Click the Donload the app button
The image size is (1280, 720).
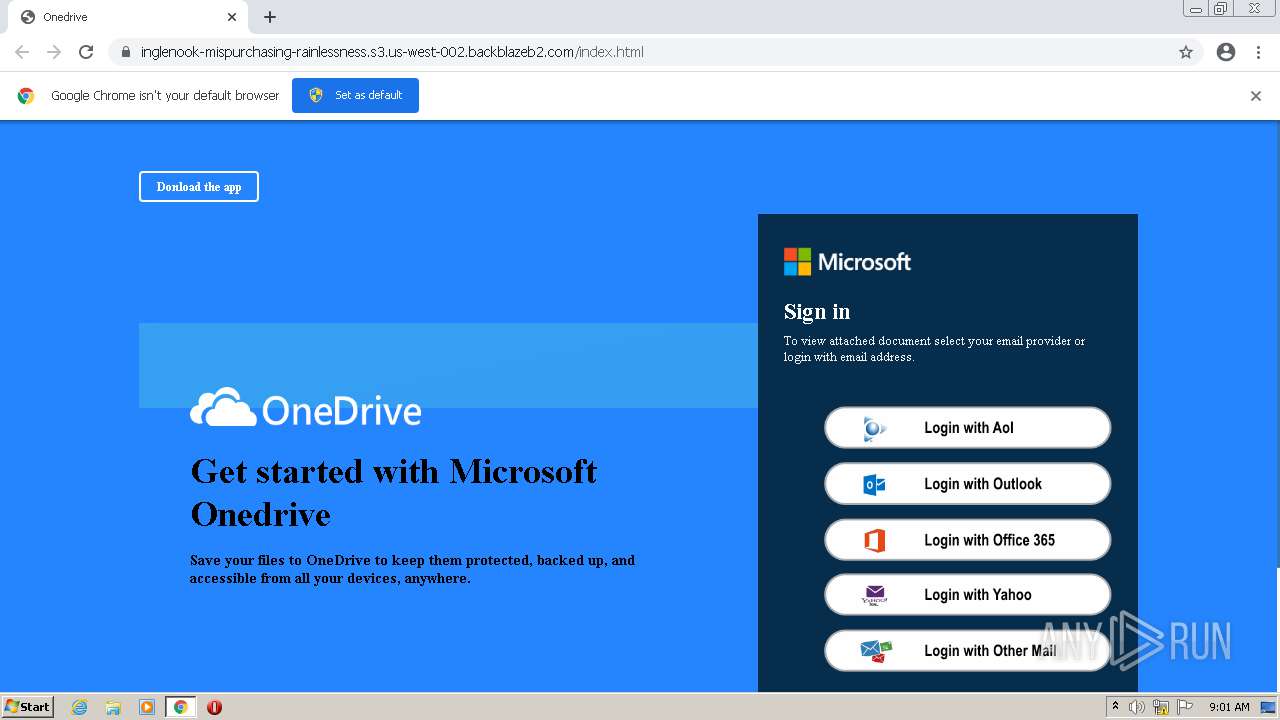click(199, 187)
